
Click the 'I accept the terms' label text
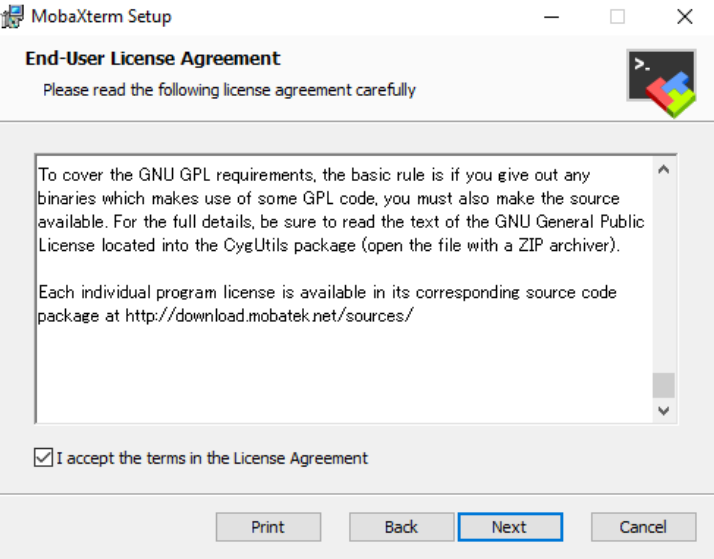pos(212,458)
